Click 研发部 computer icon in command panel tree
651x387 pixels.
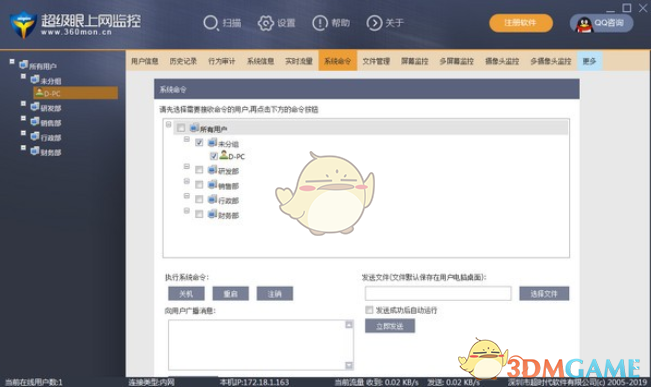click(x=212, y=169)
